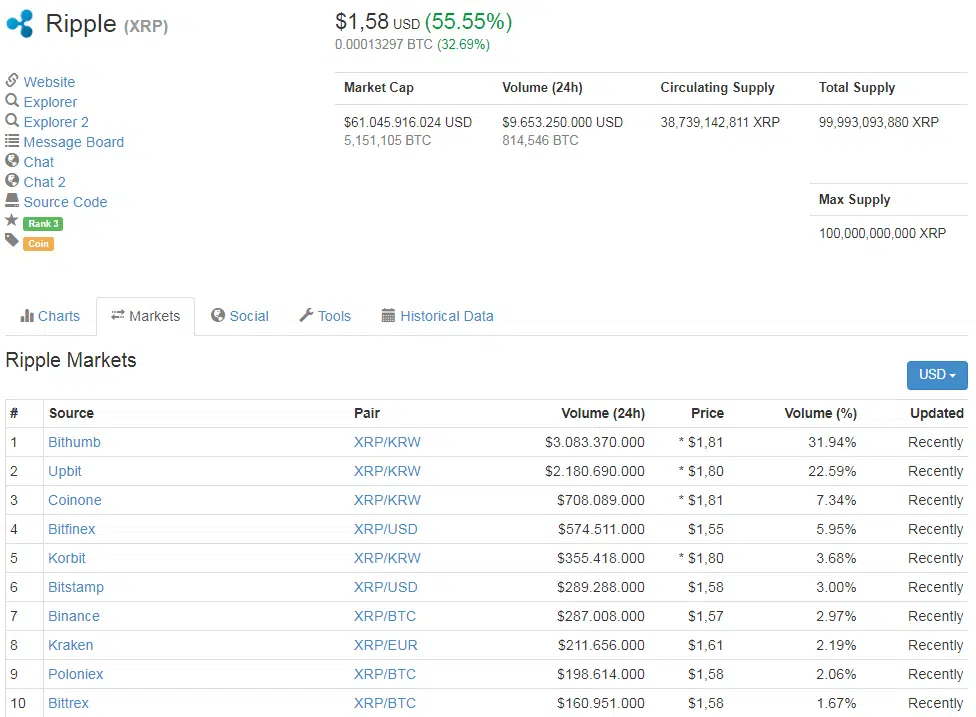Open the Korbit exchange link
The width and height of the screenshot is (976, 717).
tap(67, 558)
